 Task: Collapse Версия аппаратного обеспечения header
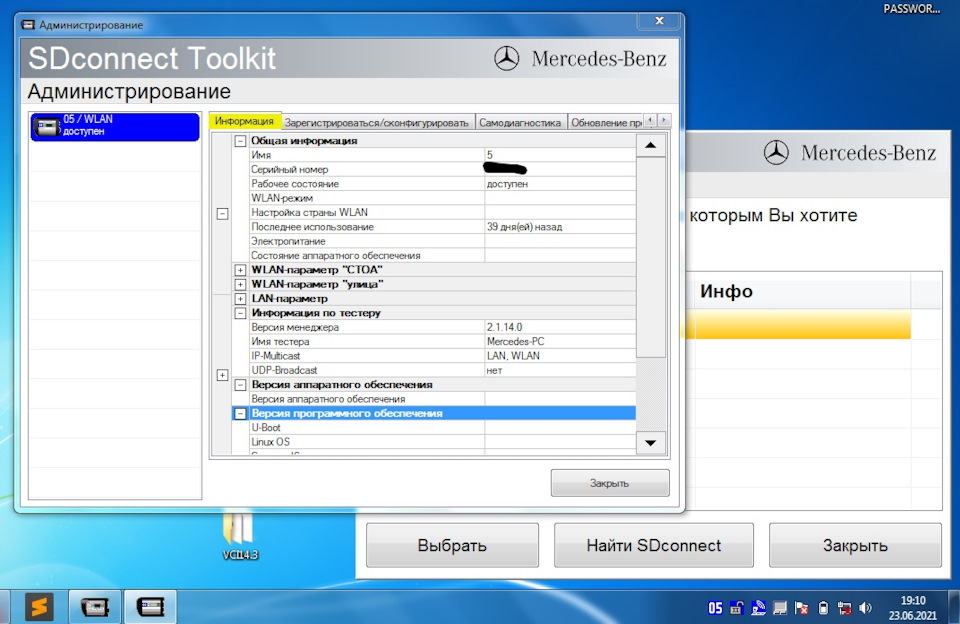(241, 385)
